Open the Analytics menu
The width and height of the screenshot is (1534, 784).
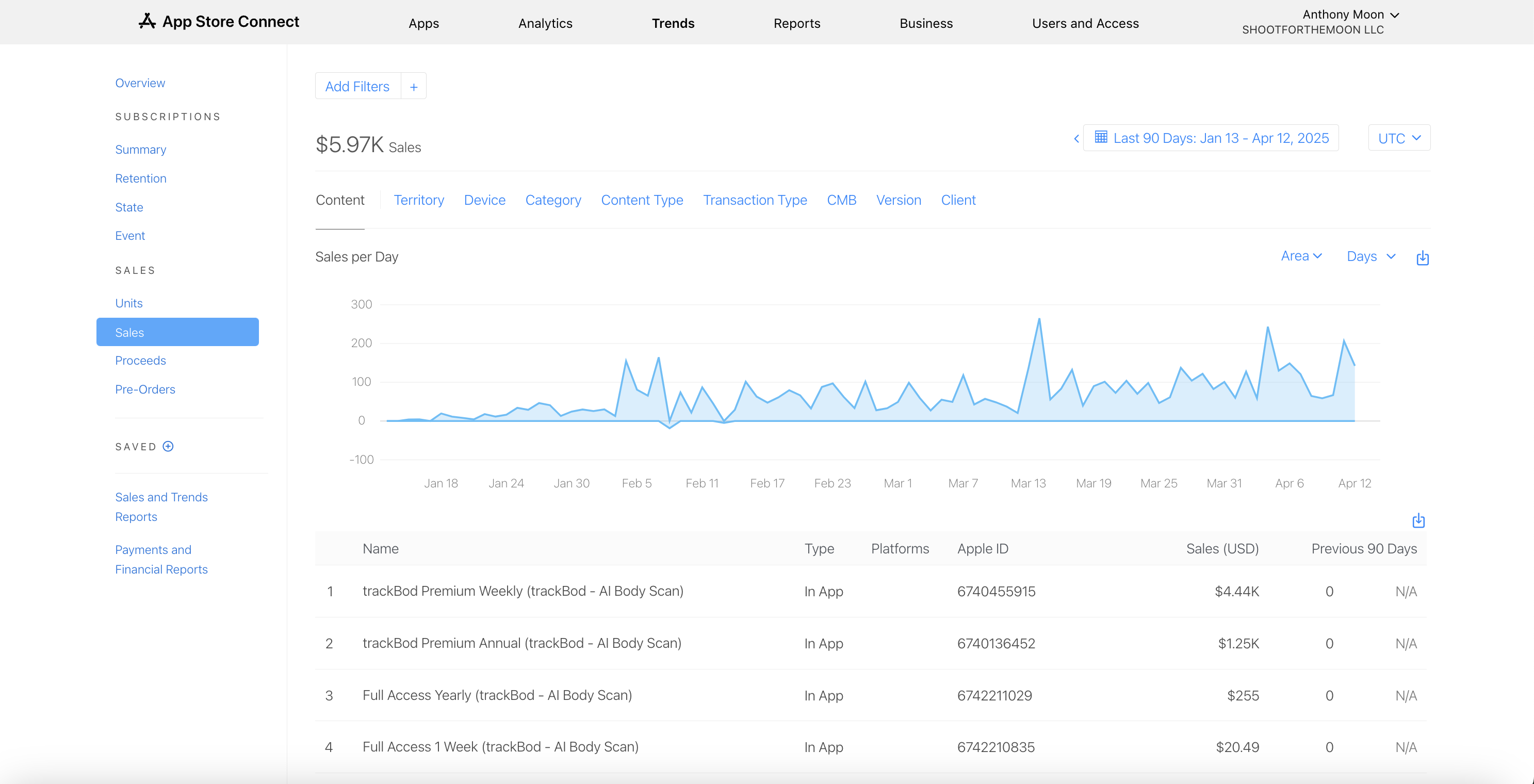point(545,23)
